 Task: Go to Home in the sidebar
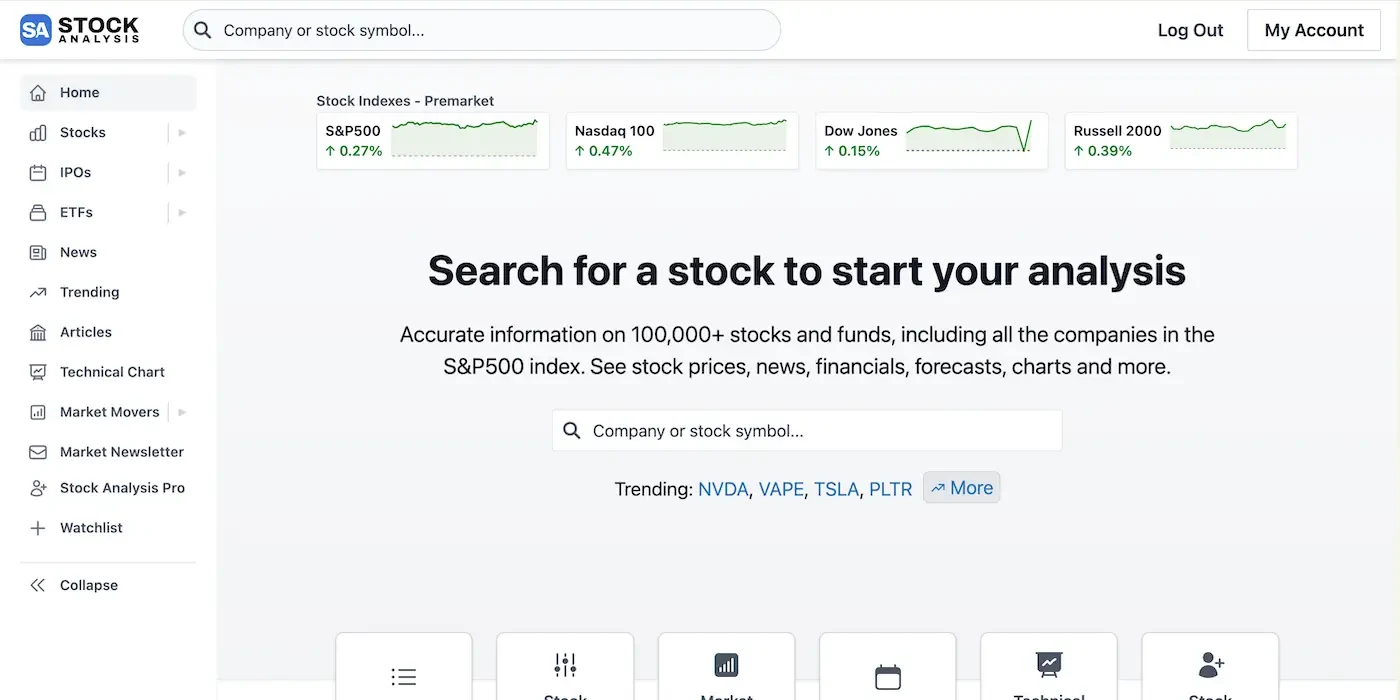108,93
